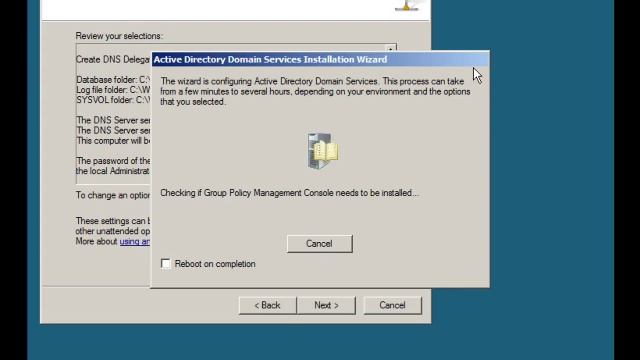Select the 'Checking if Group Policy Management Console' status text
This screenshot has width=640, height=360.
[289, 193]
